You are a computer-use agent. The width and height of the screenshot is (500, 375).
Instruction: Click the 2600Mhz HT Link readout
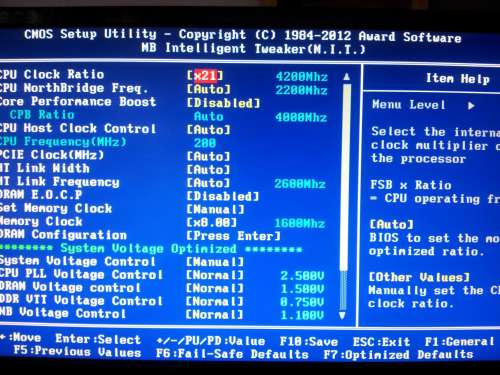tap(300, 184)
